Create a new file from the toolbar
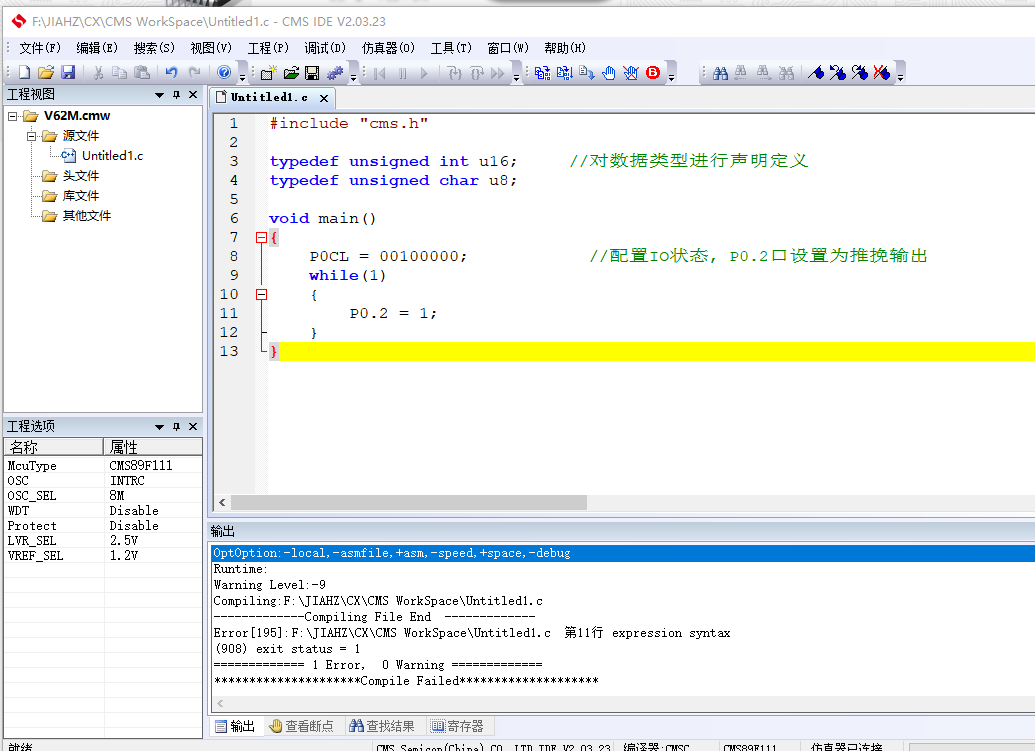 (x=24, y=73)
